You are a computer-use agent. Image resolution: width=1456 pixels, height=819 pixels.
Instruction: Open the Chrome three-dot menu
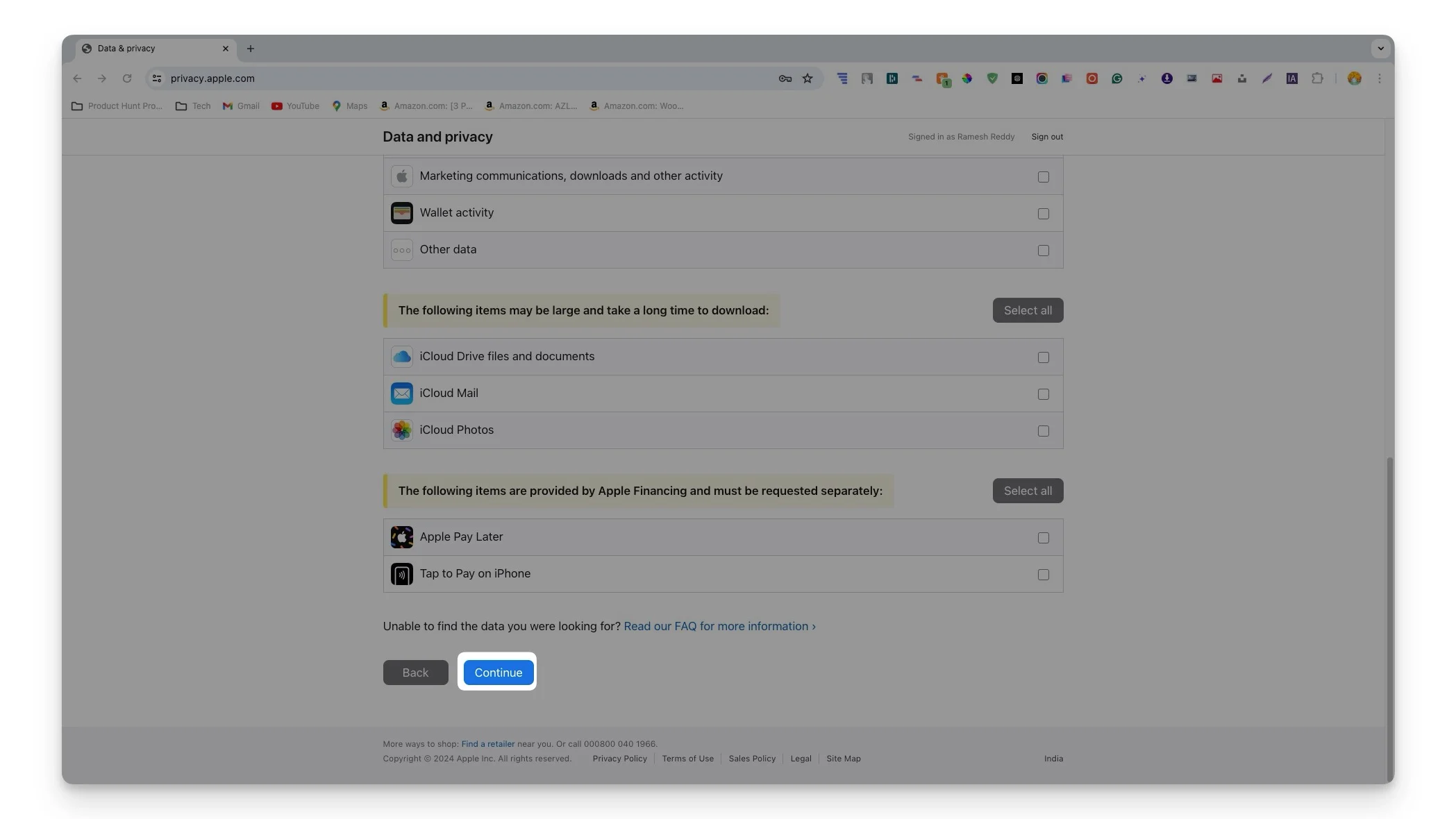pyautogui.click(x=1379, y=78)
